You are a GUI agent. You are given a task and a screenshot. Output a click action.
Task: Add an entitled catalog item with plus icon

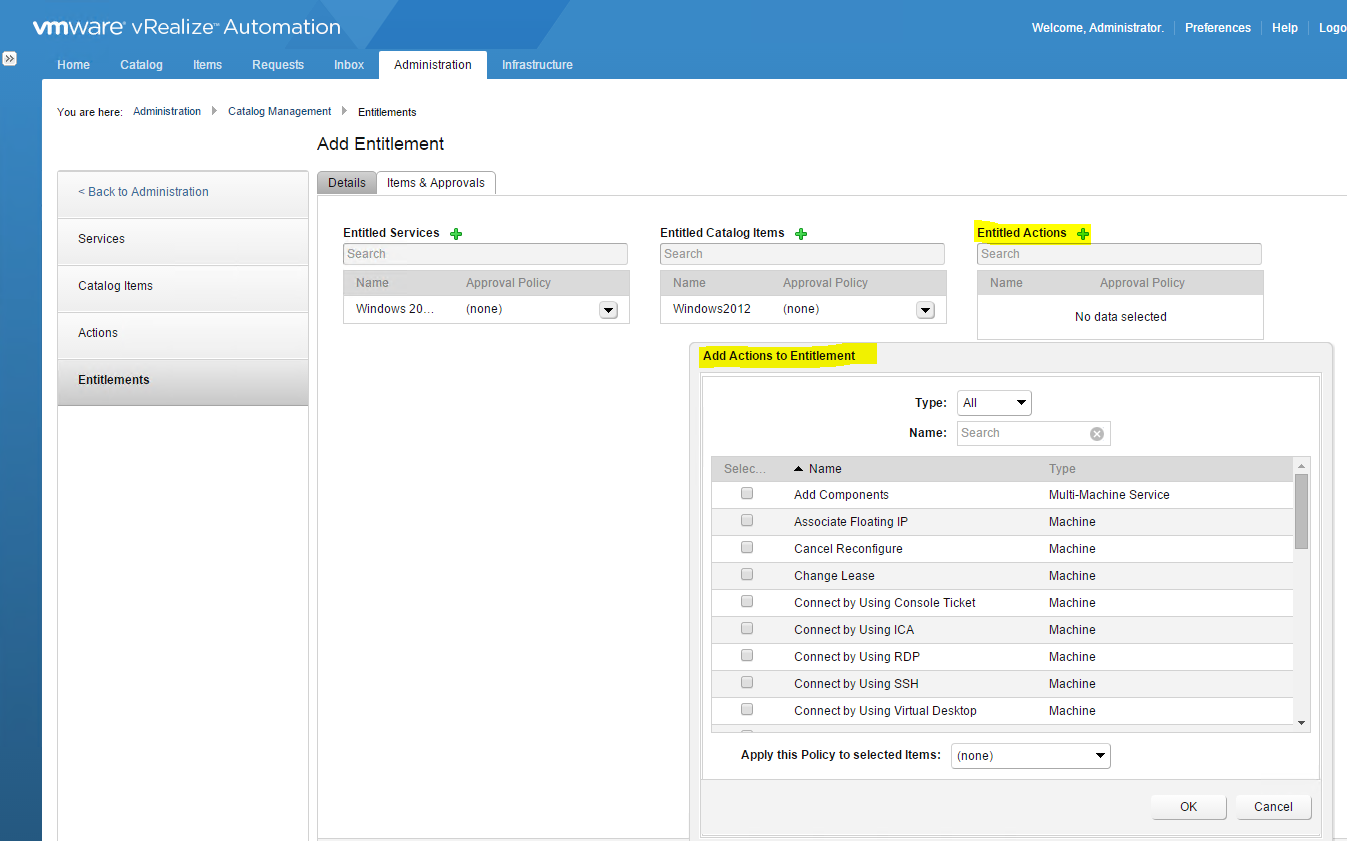coord(801,234)
